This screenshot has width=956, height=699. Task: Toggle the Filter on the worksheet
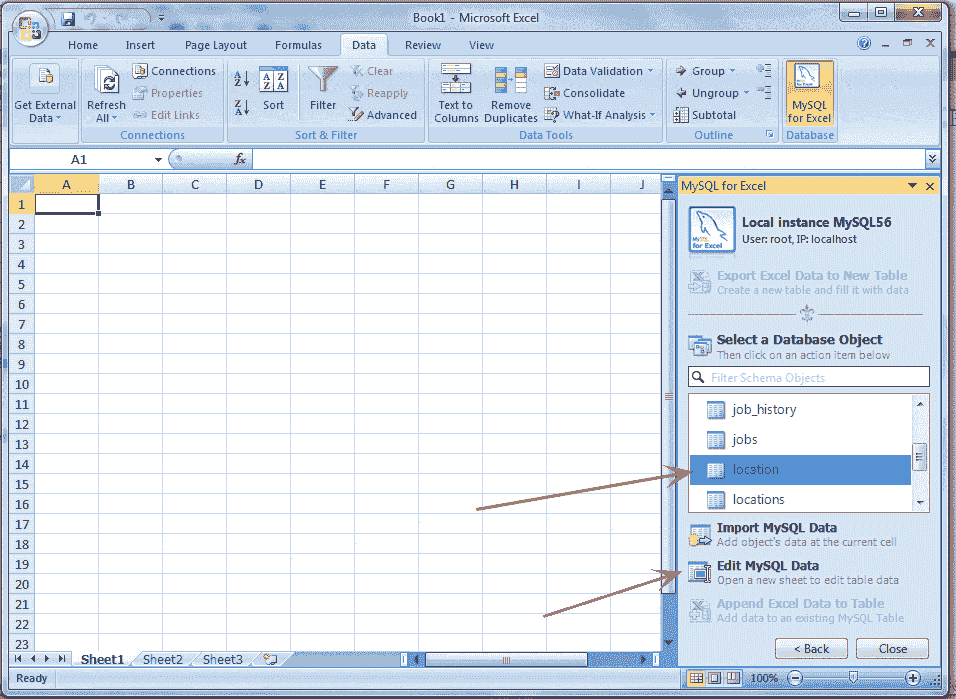[322, 92]
